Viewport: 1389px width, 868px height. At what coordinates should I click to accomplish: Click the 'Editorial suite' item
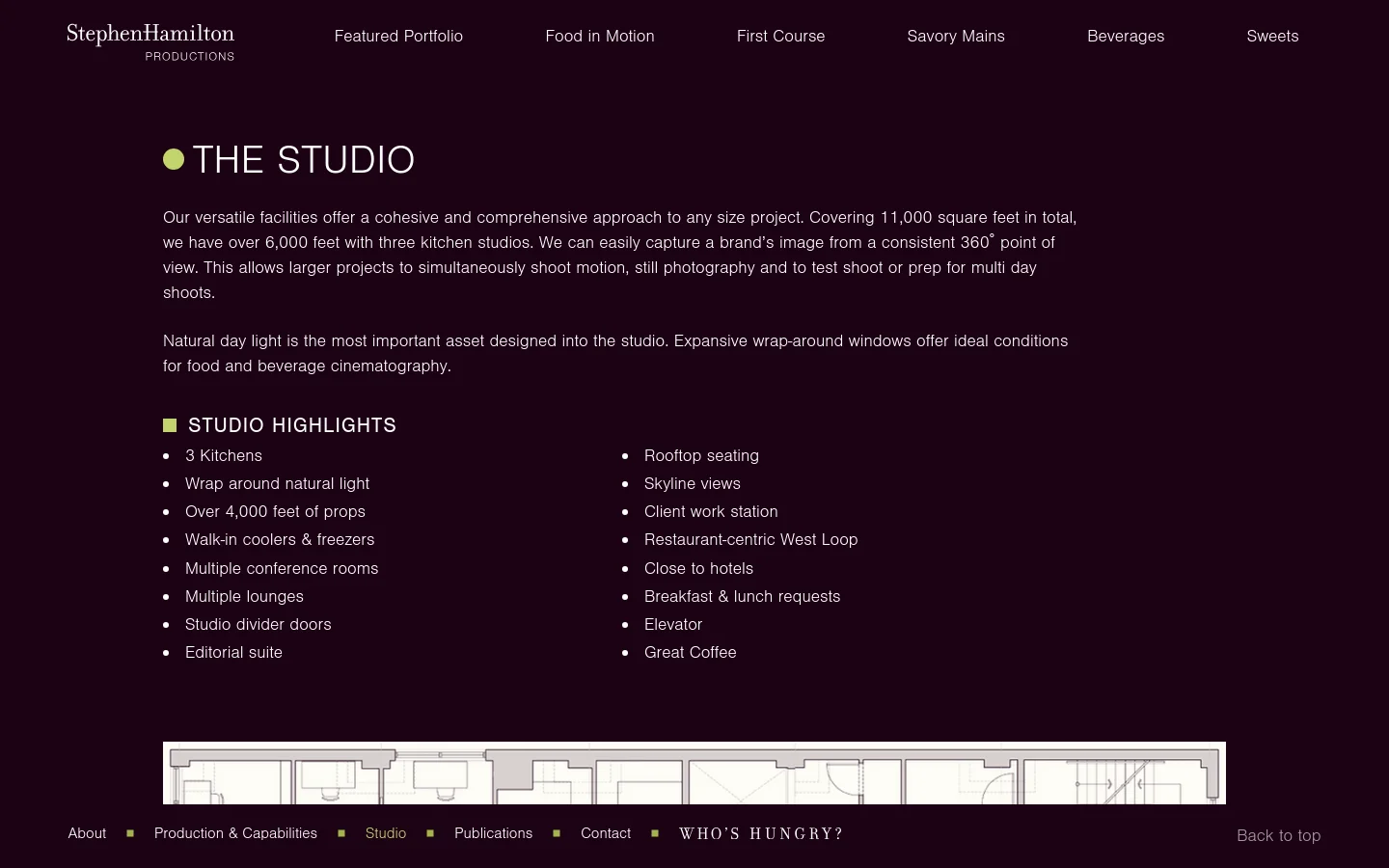tap(233, 652)
